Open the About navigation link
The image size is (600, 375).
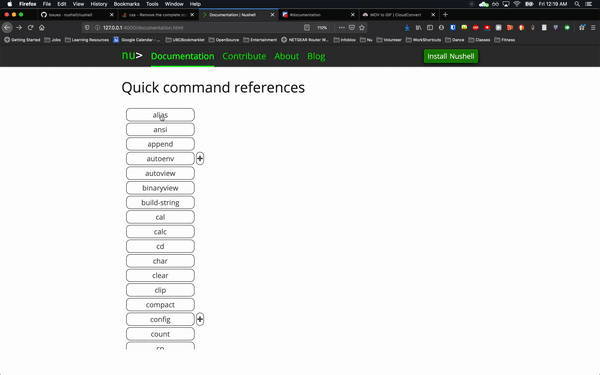click(287, 56)
